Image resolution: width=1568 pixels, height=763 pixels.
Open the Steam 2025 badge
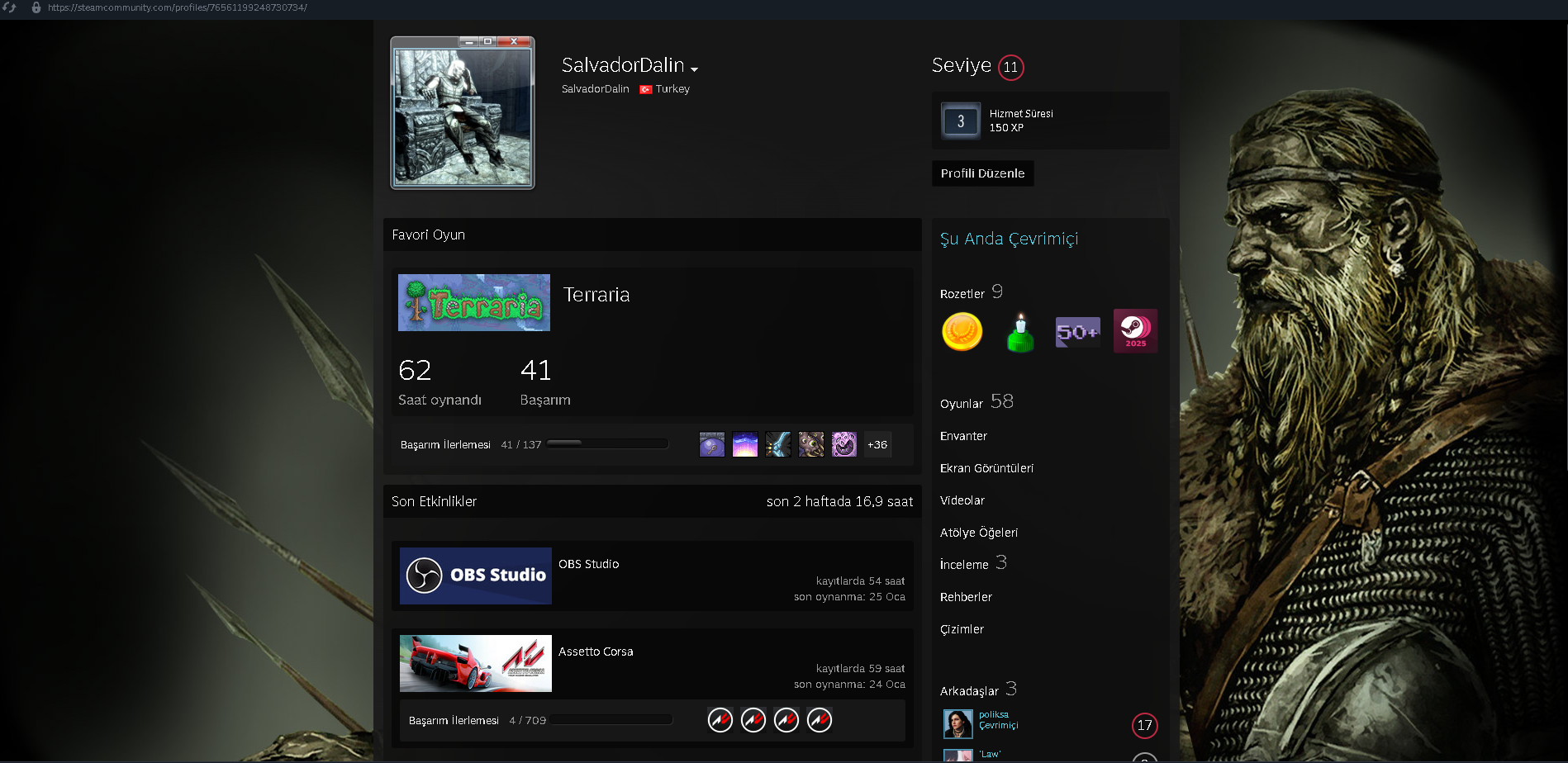pyautogui.click(x=1136, y=331)
